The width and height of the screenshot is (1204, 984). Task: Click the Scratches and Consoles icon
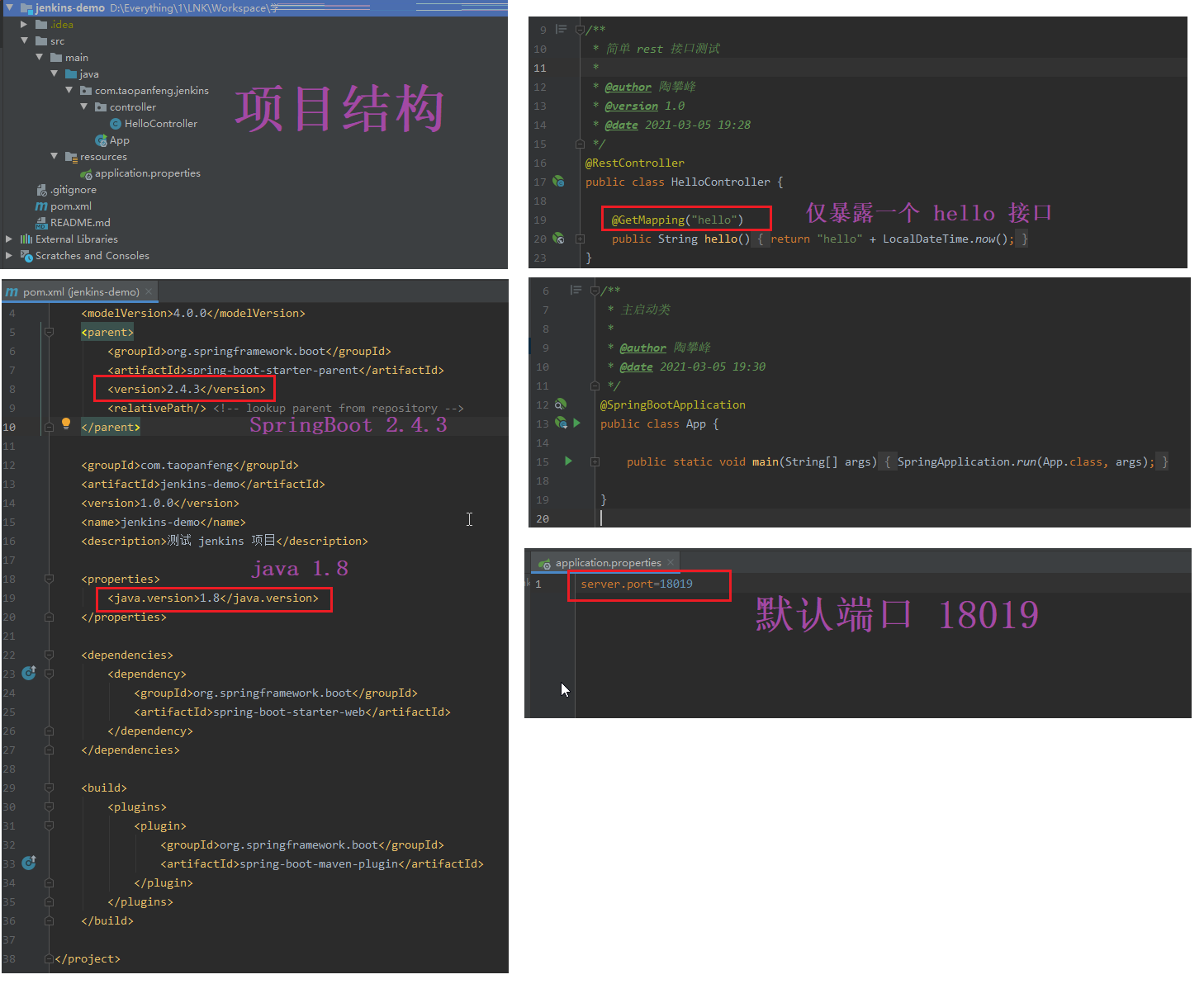(x=26, y=256)
